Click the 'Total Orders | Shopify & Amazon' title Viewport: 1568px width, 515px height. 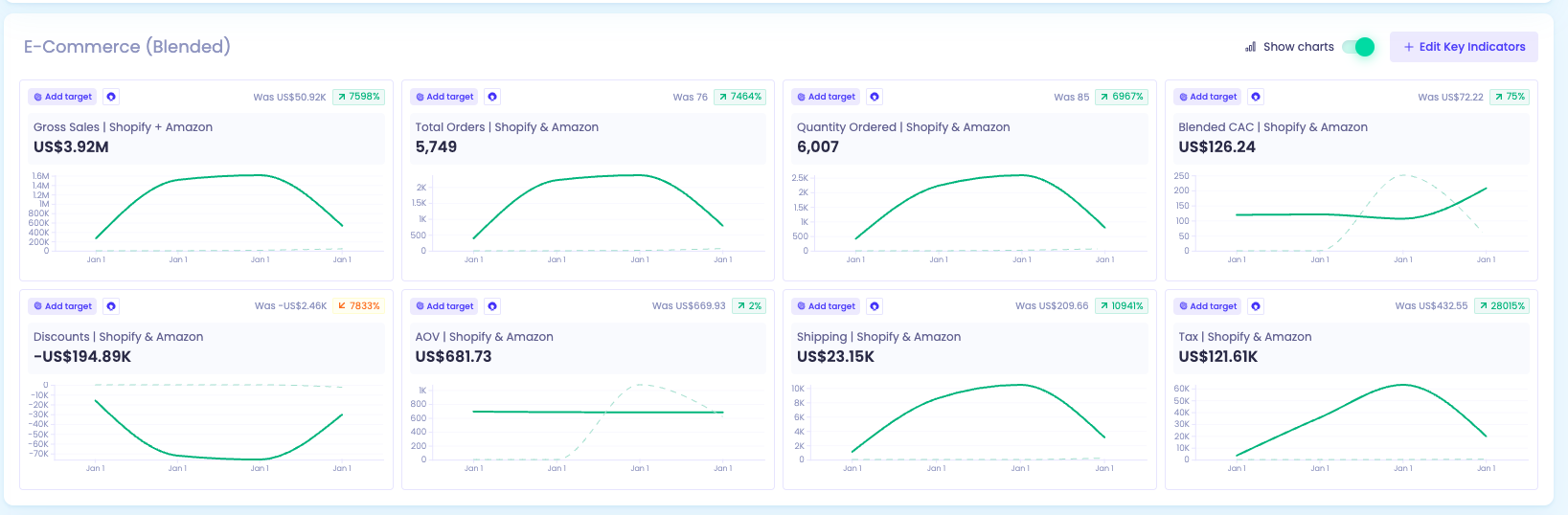click(507, 127)
